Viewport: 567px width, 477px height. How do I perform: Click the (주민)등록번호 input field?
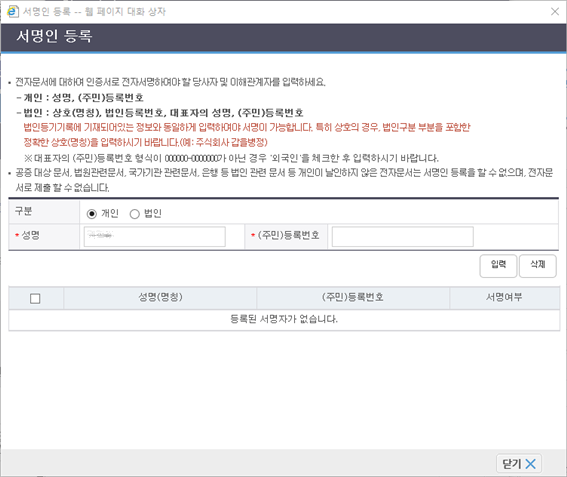(402, 237)
